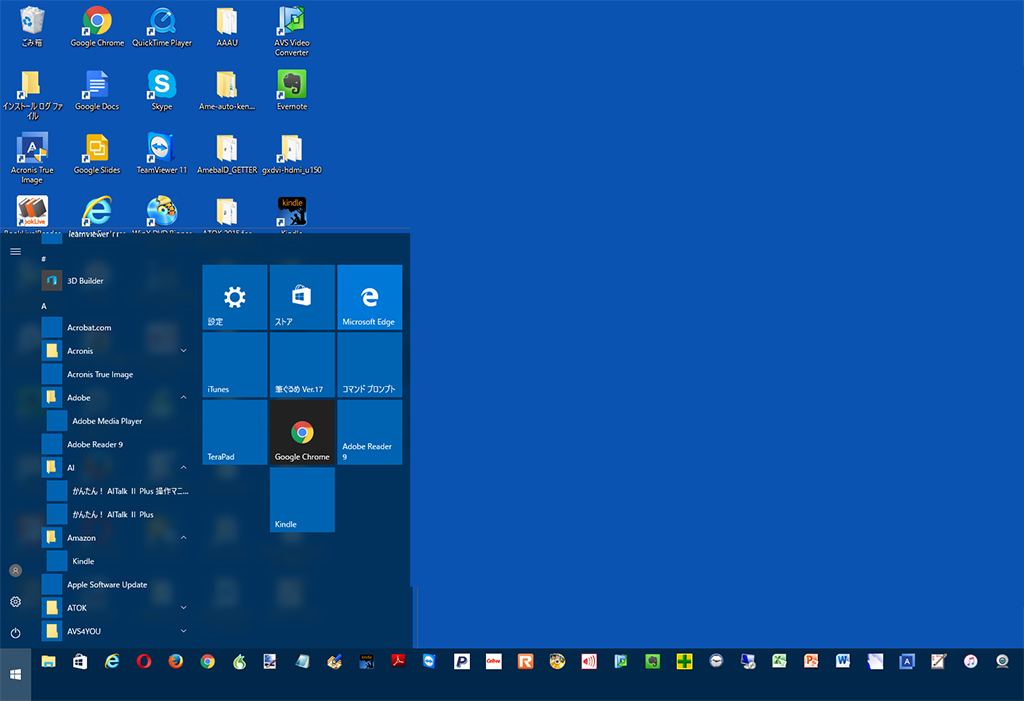
Task: Collapse the Amazon folder in app list
Action: pyautogui.click(x=184, y=538)
